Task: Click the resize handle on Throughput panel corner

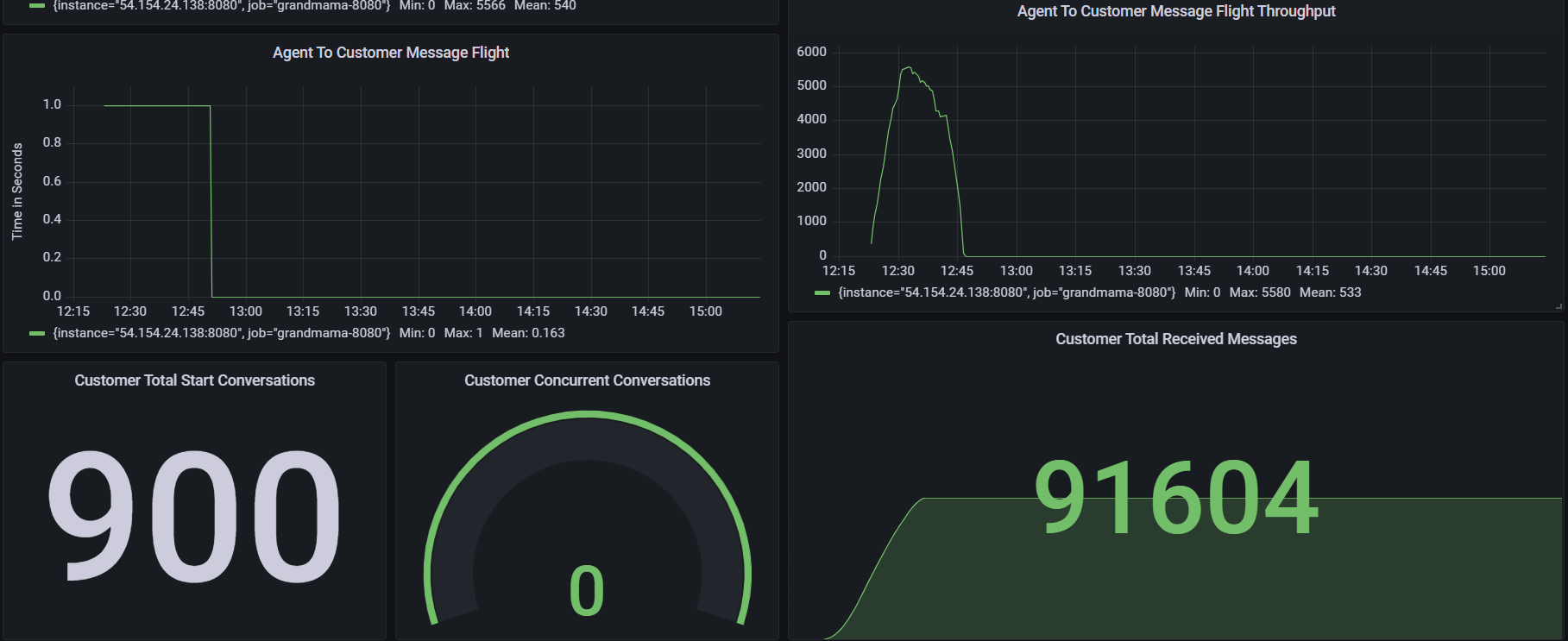Action: [x=1559, y=306]
